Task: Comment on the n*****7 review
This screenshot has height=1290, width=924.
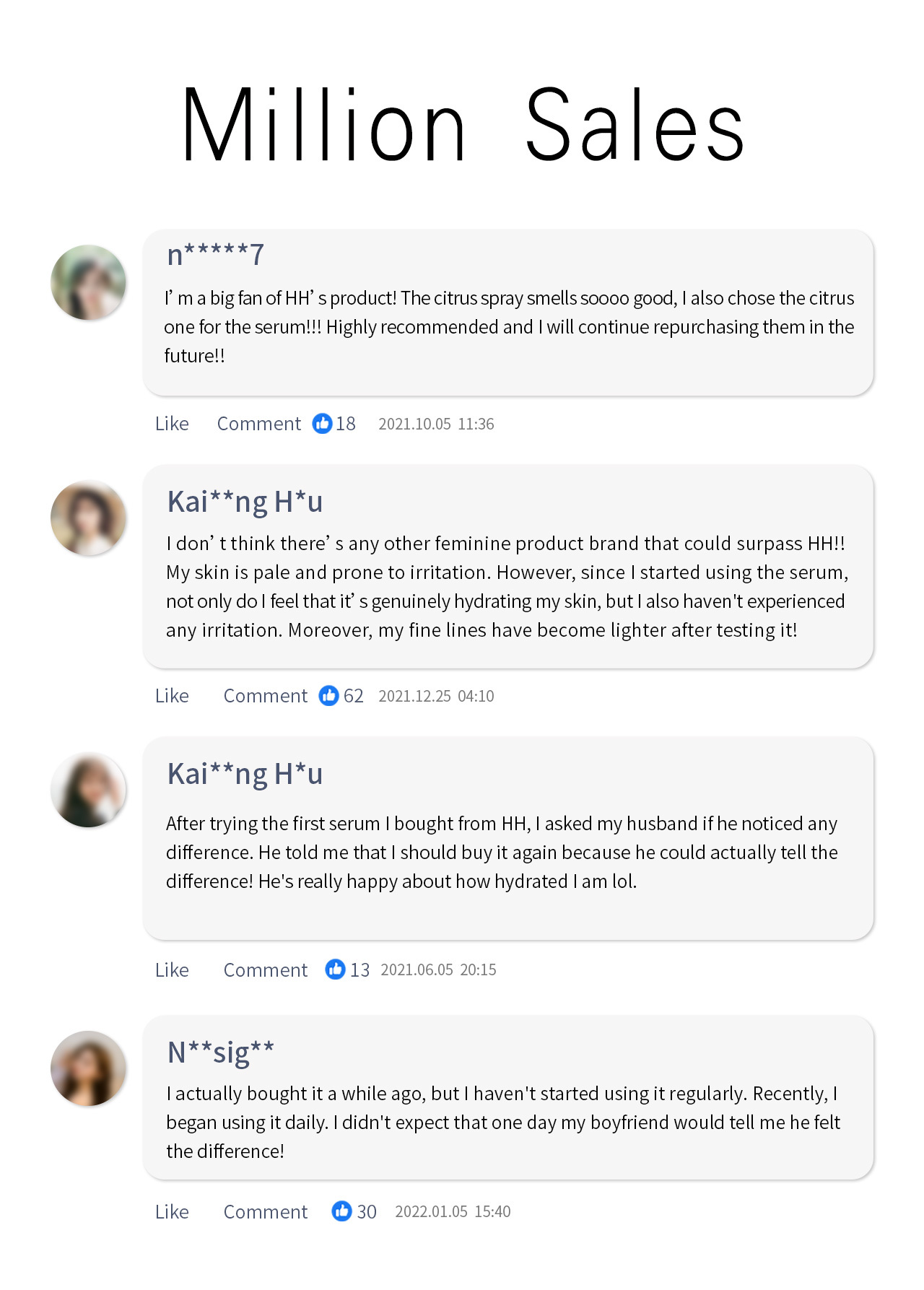Action: [x=258, y=424]
